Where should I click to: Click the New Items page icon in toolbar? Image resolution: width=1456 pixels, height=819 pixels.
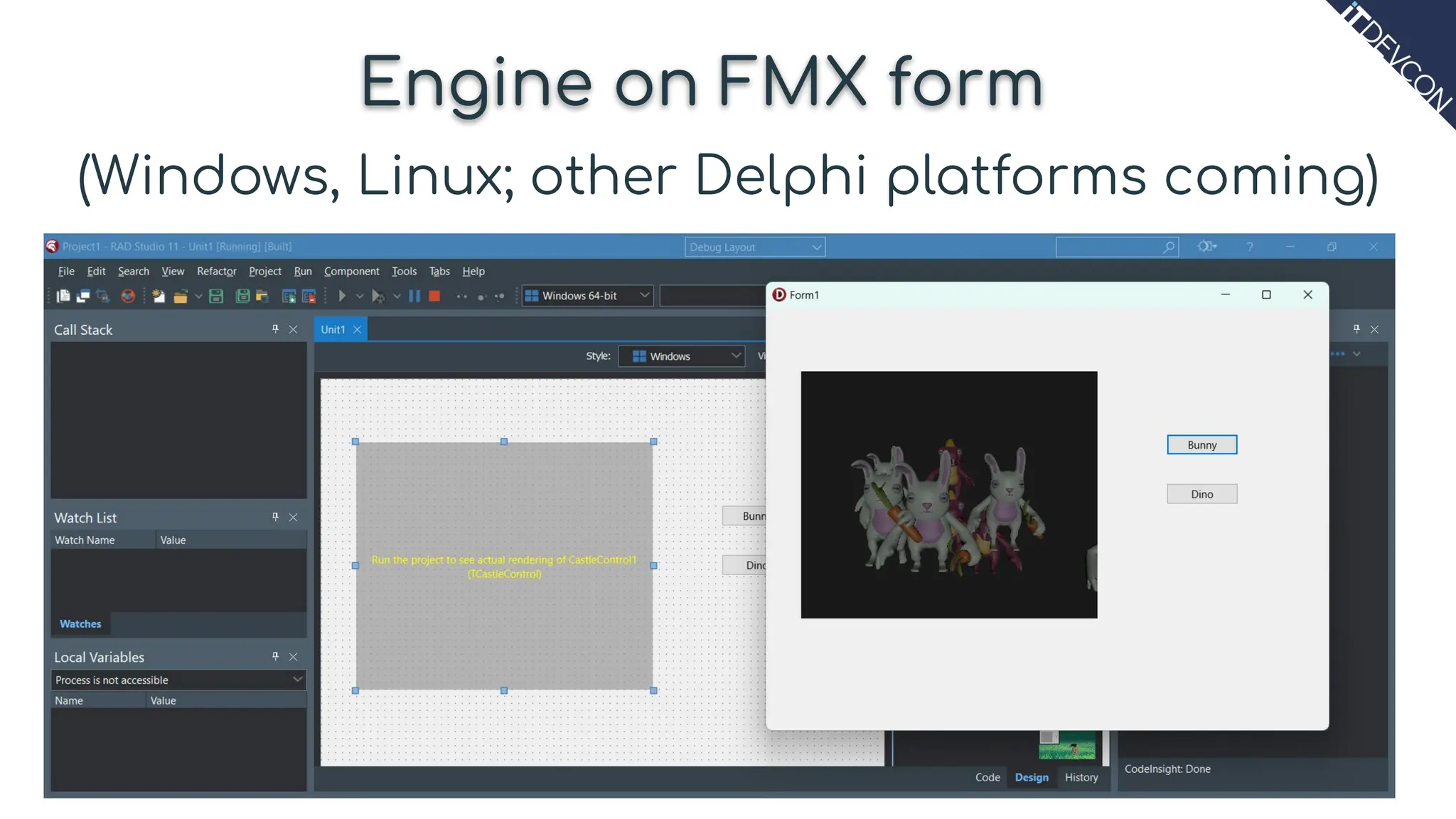tap(63, 296)
